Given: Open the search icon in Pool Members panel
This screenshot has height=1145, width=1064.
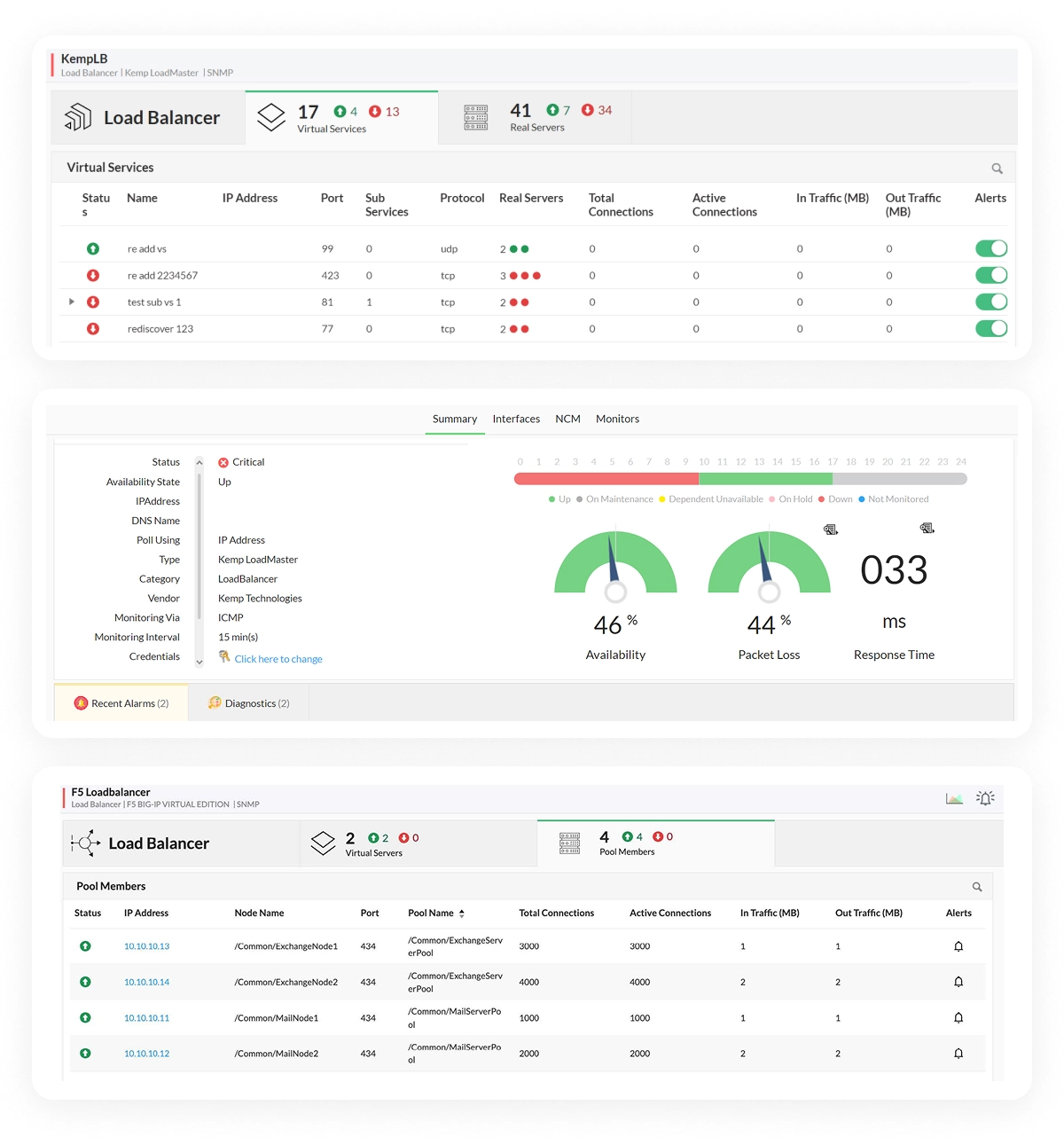Looking at the screenshot, I should (977, 886).
